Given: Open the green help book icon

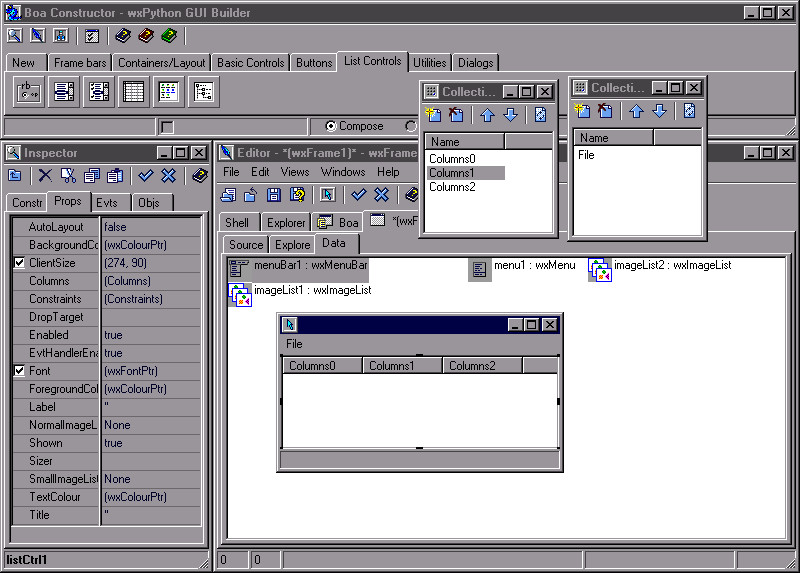Looking at the screenshot, I should pos(169,35).
